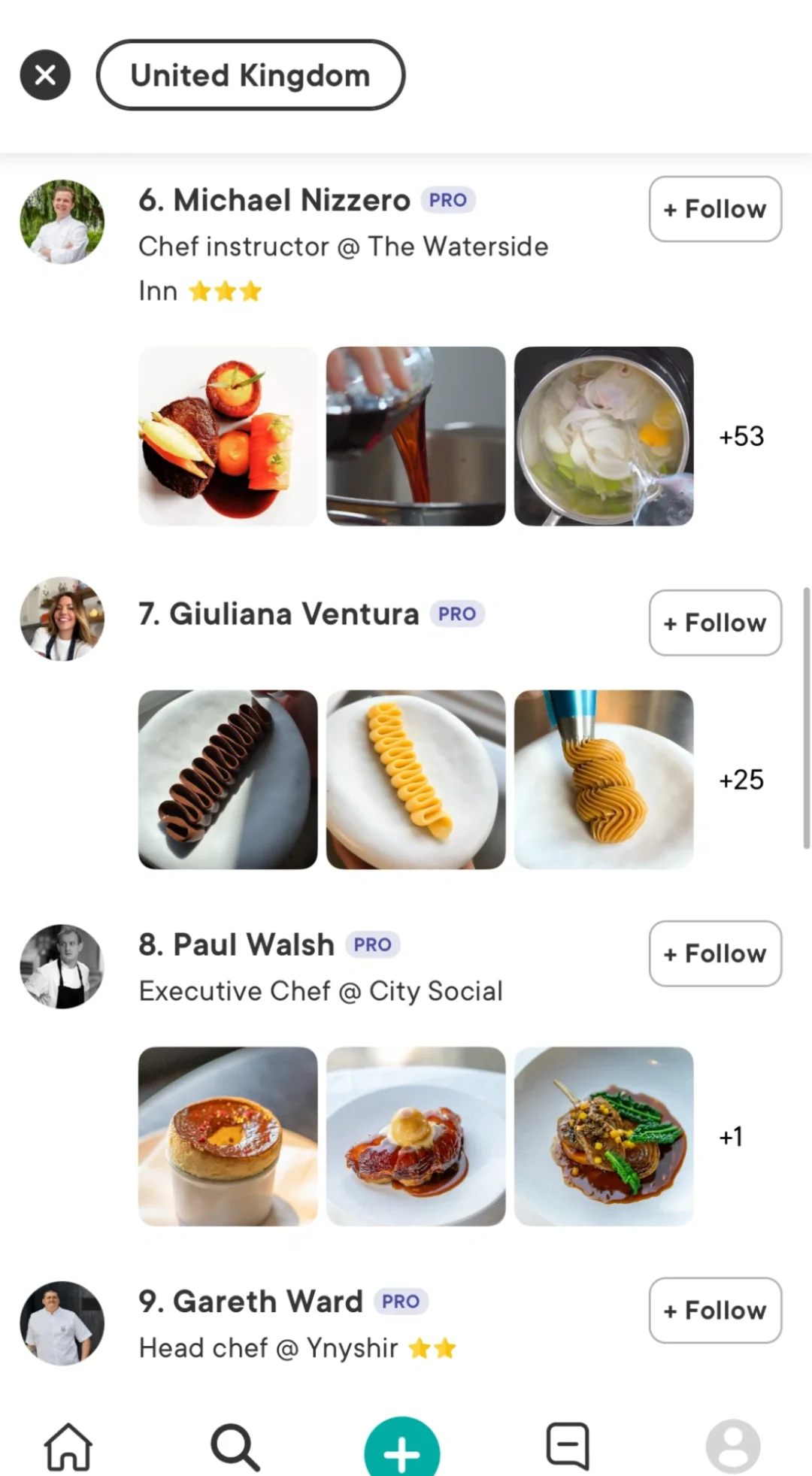Open the Search magnifier tab
This screenshot has height=1476, width=812.
tap(235, 1446)
